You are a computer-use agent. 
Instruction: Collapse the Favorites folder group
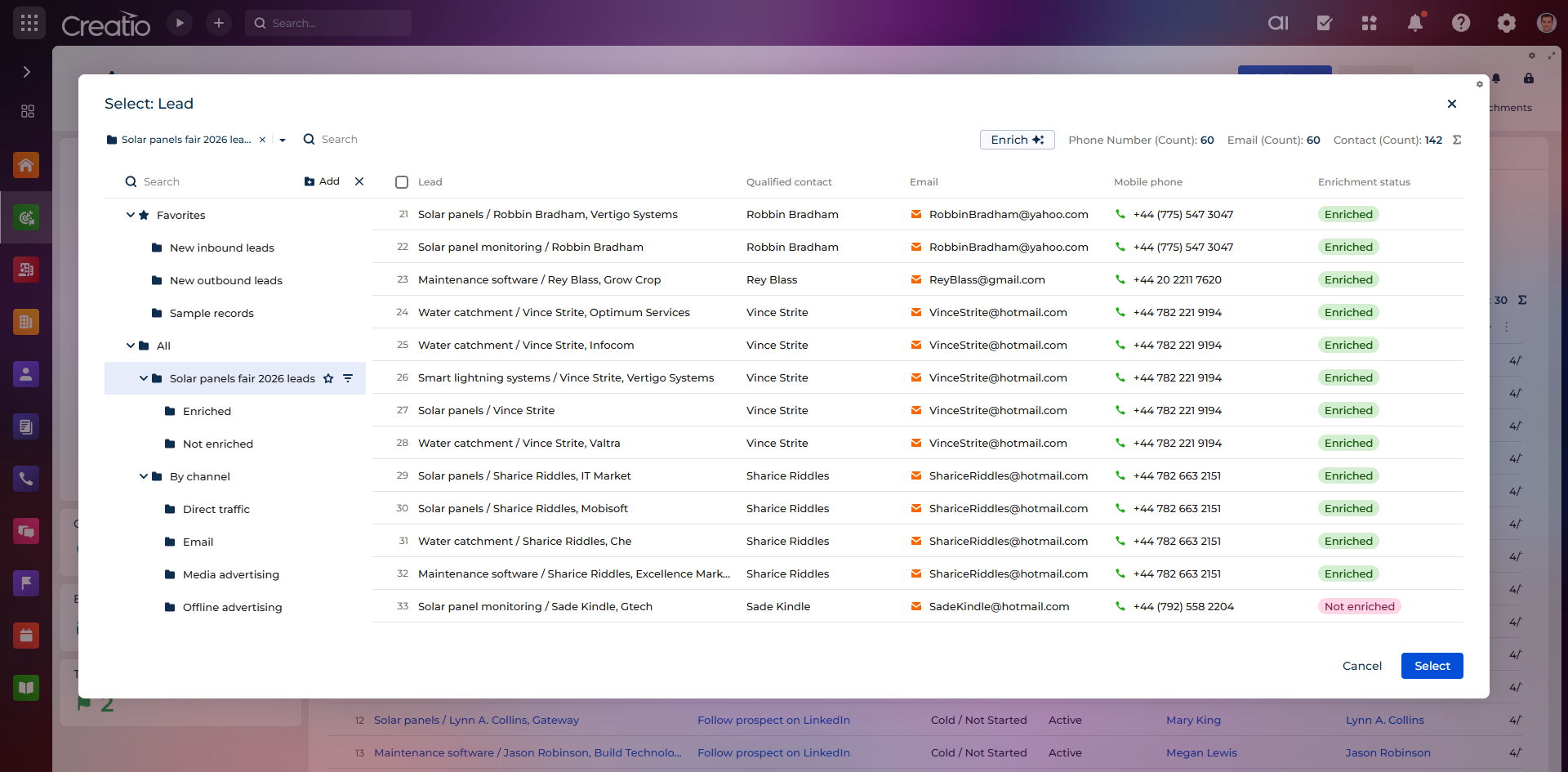tap(130, 215)
